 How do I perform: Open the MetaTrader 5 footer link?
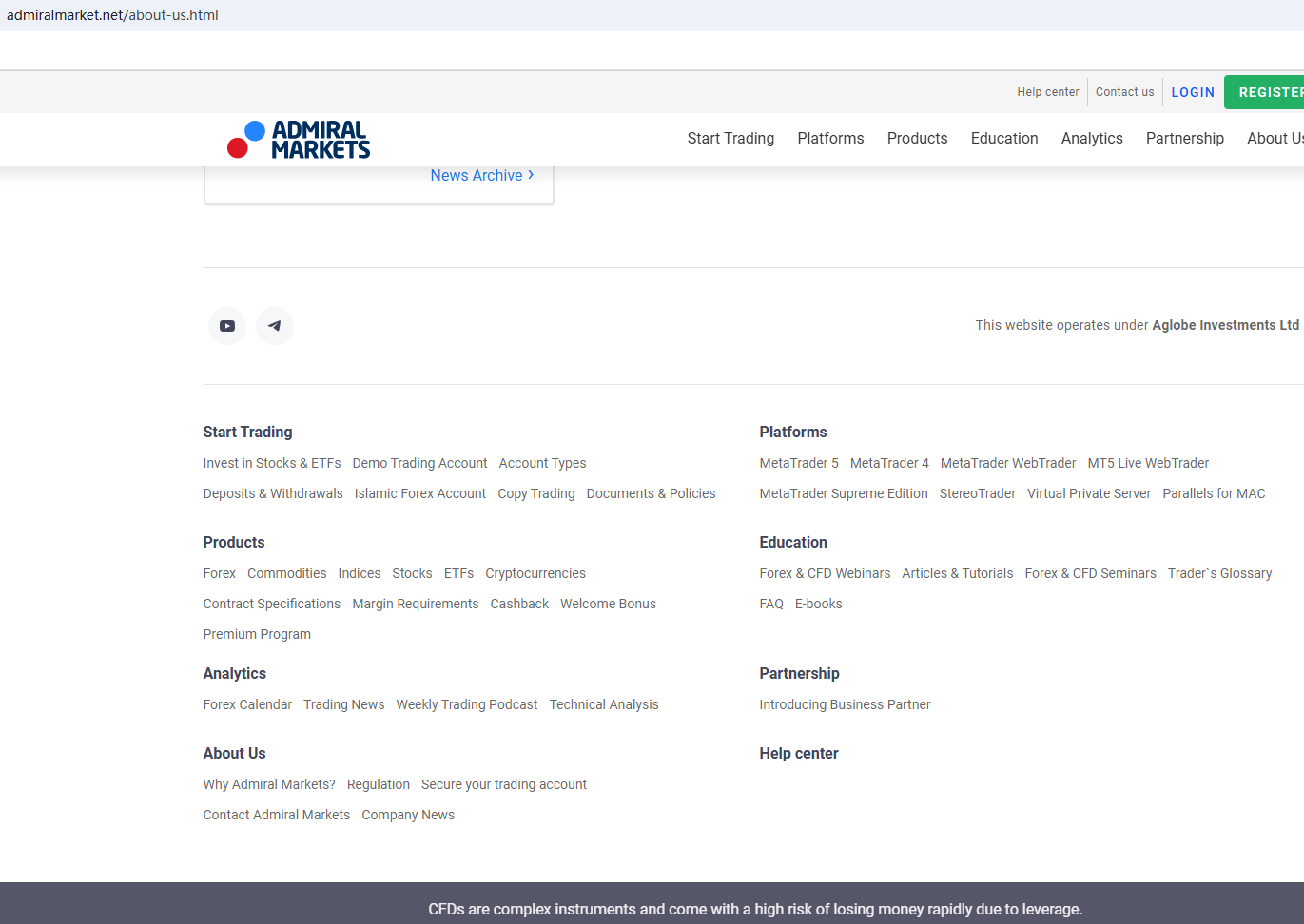pyautogui.click(x=799, y=463)
